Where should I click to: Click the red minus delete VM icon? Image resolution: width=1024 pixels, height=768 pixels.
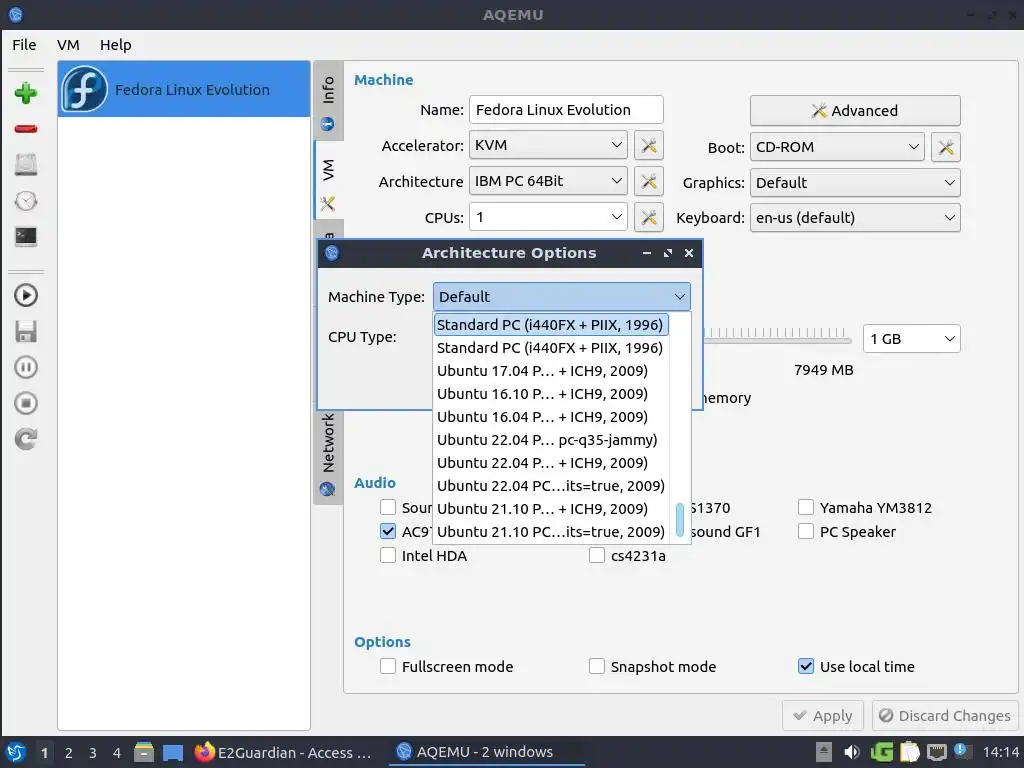[x=25, y=129]
